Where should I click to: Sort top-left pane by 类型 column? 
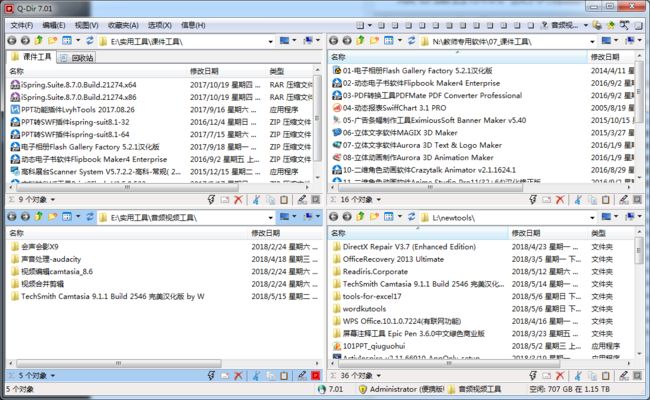tap(290, 71)
